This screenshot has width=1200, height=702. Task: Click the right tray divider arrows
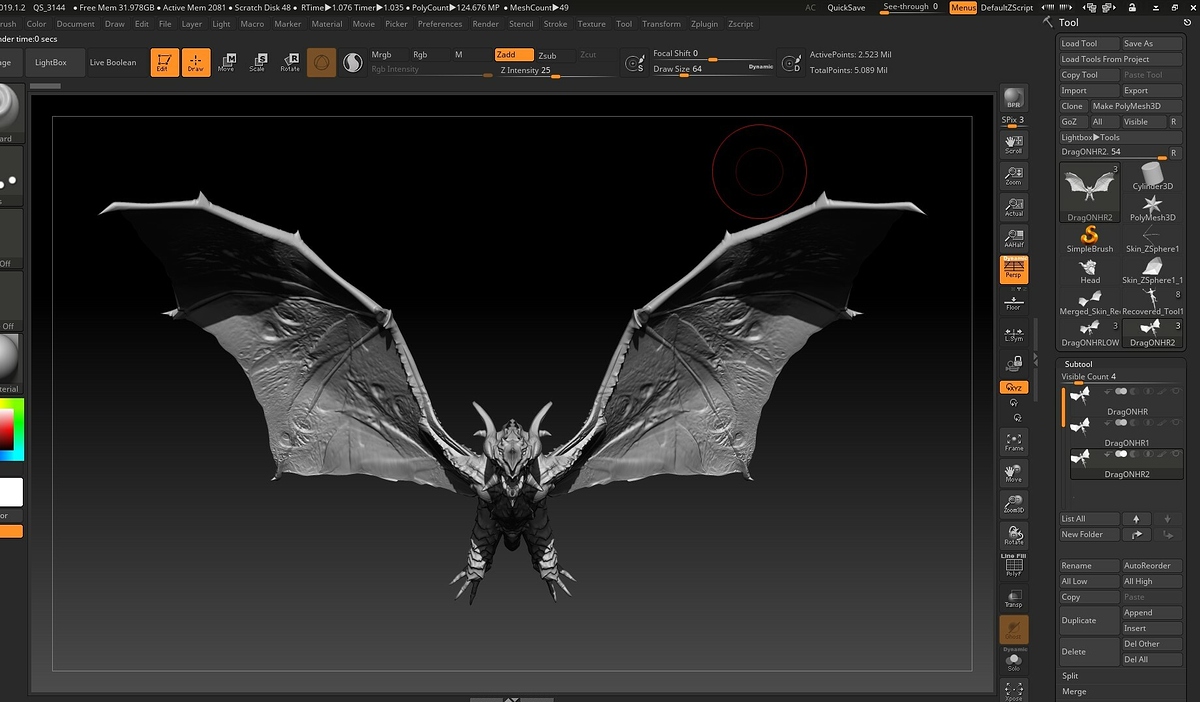point(1036,362)
